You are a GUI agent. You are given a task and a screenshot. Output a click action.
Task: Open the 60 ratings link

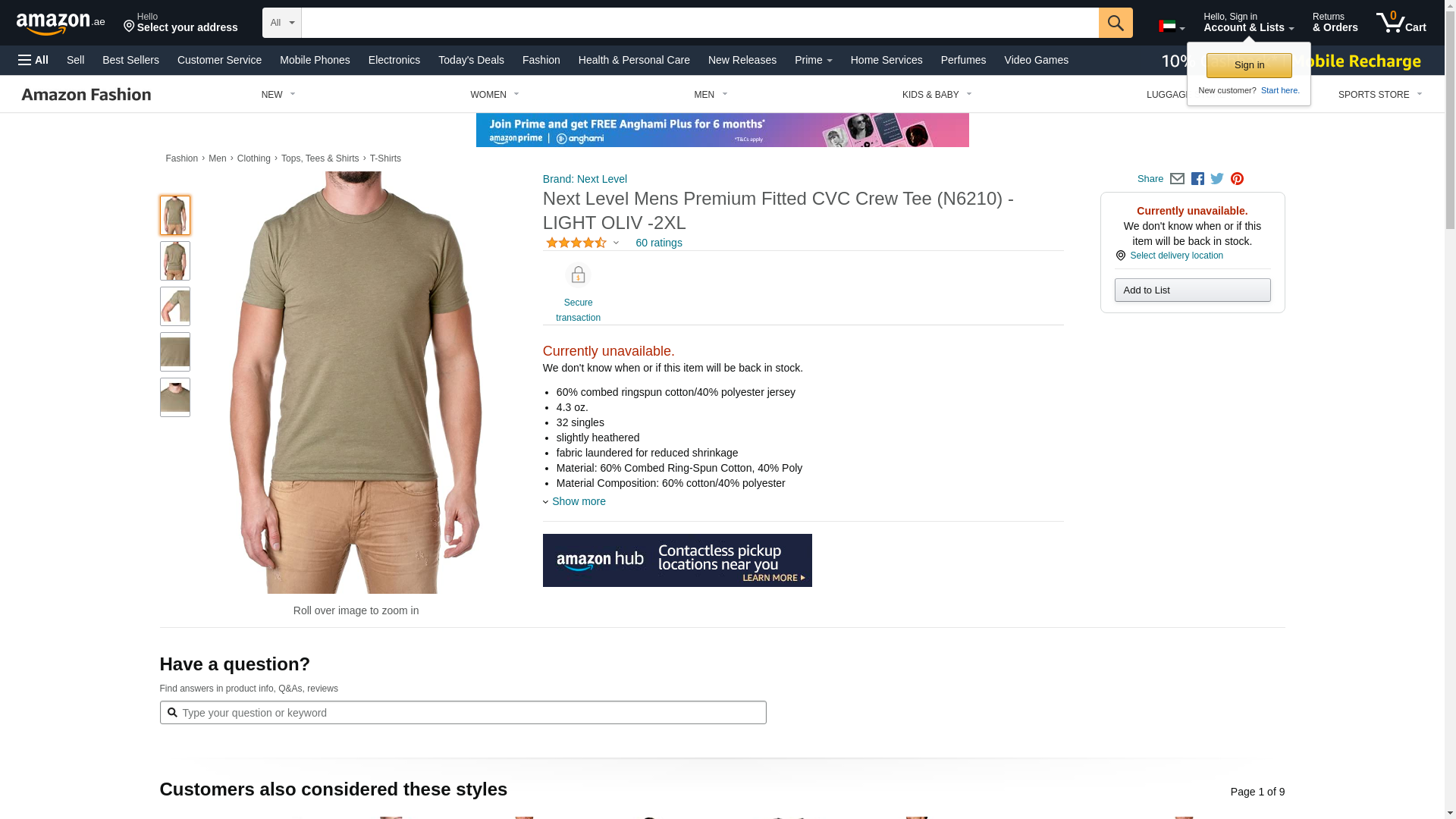pos(659,243)
